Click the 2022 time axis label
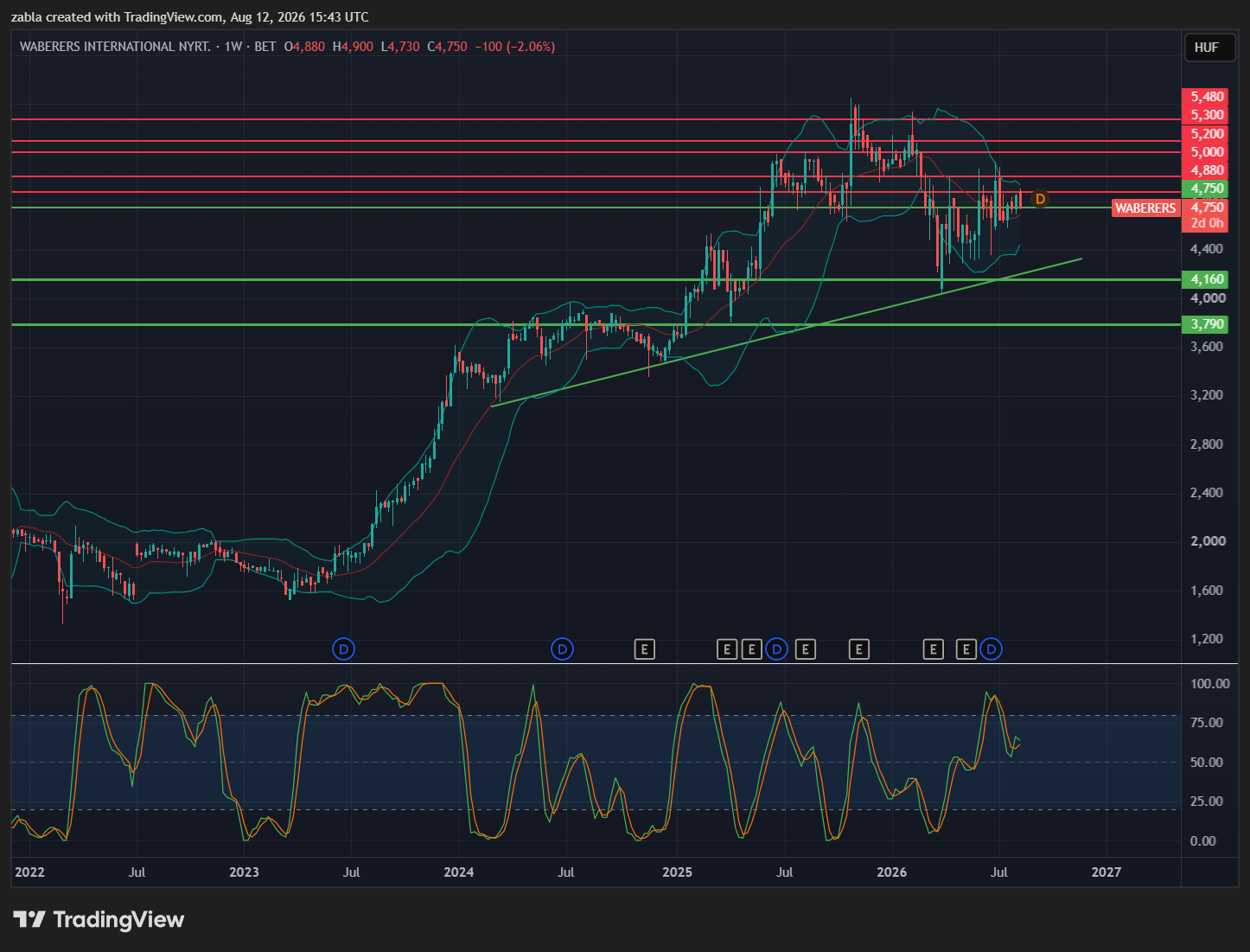The image size is (1250, 952). coord(29,872)
